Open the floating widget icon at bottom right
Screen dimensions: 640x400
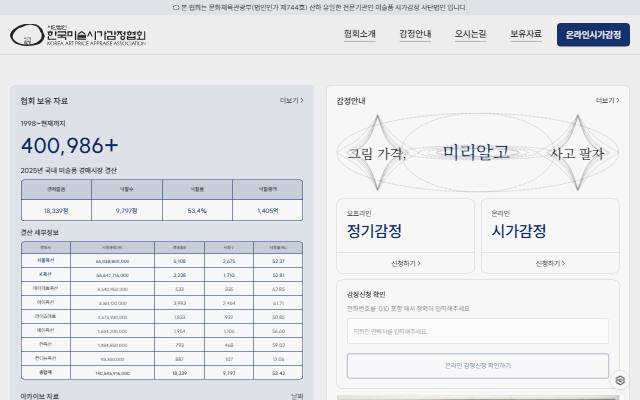[x=620, y=380]
